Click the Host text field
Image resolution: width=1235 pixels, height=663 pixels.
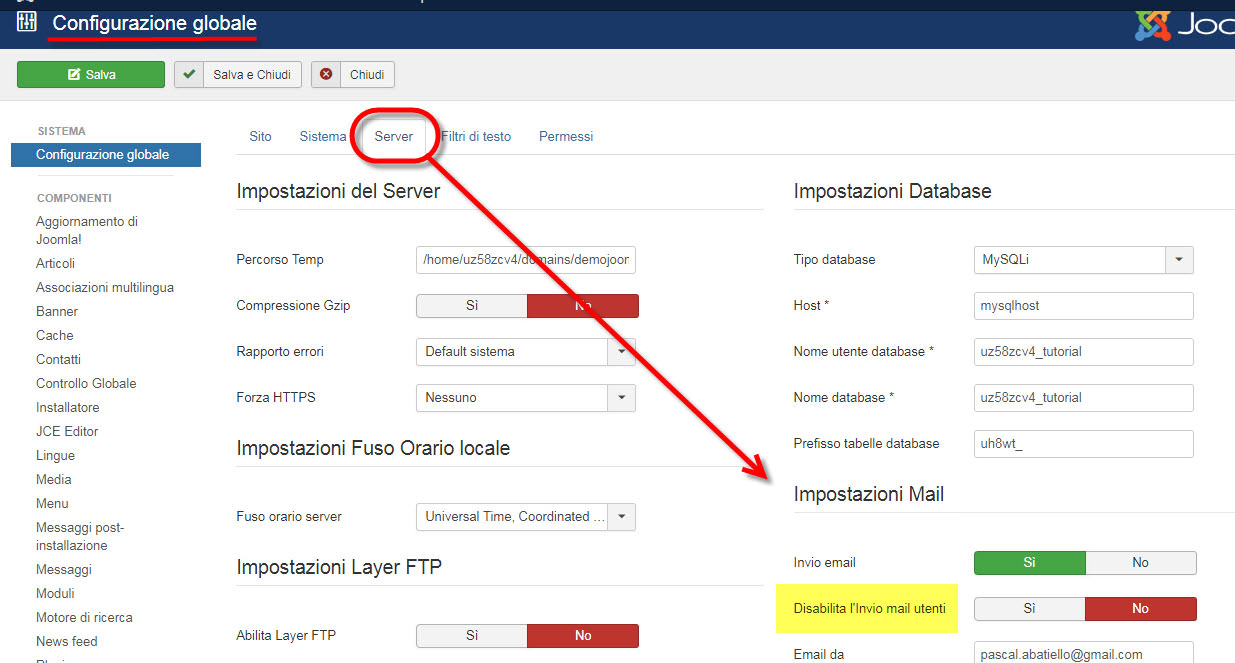pos(1083,306)
